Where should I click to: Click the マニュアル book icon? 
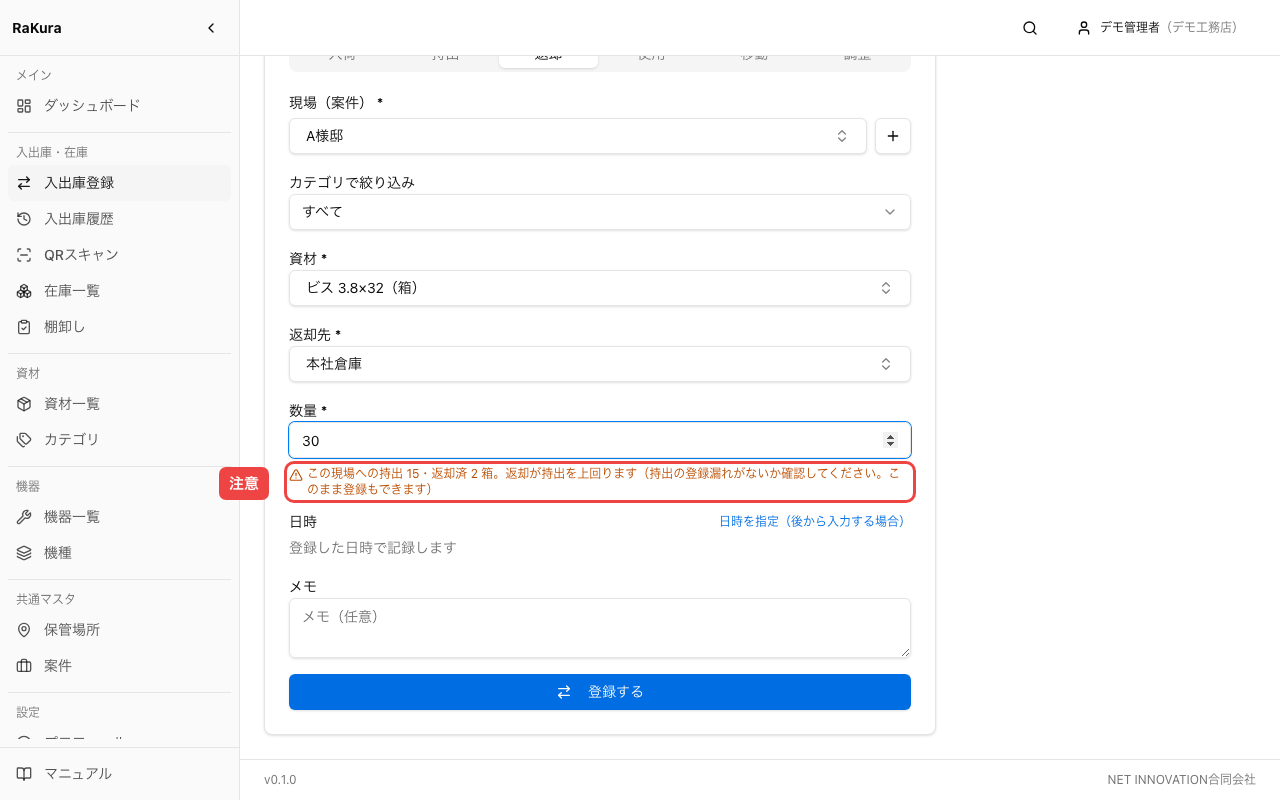click(x=24, y=774)
